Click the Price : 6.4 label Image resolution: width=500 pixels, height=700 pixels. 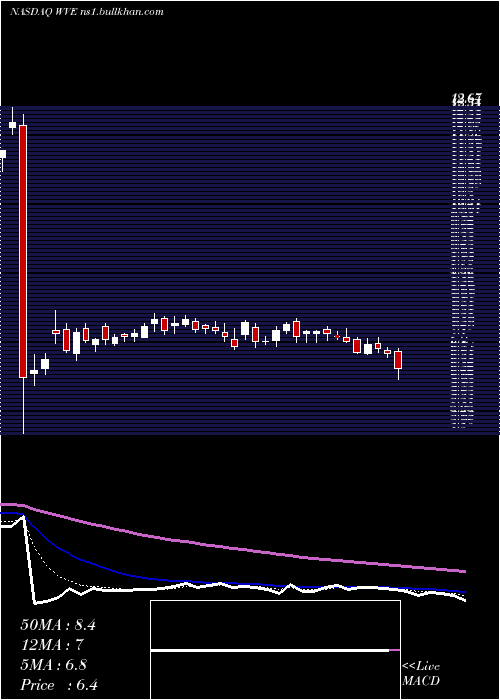(x=59, y=685)
